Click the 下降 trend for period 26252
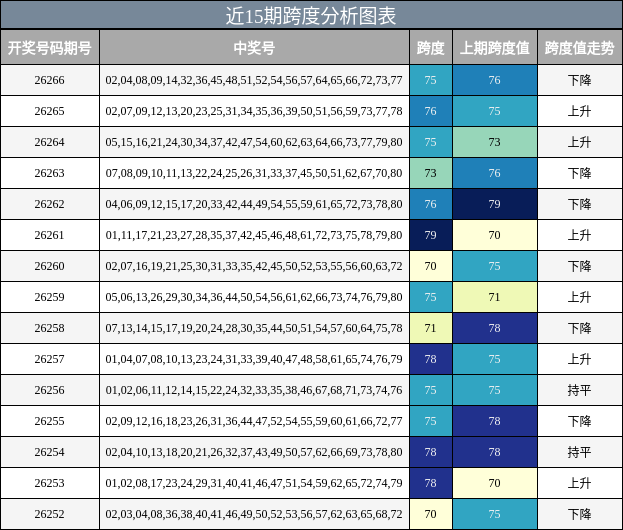This screenshot has height=530, width=623. coord(579,514)
